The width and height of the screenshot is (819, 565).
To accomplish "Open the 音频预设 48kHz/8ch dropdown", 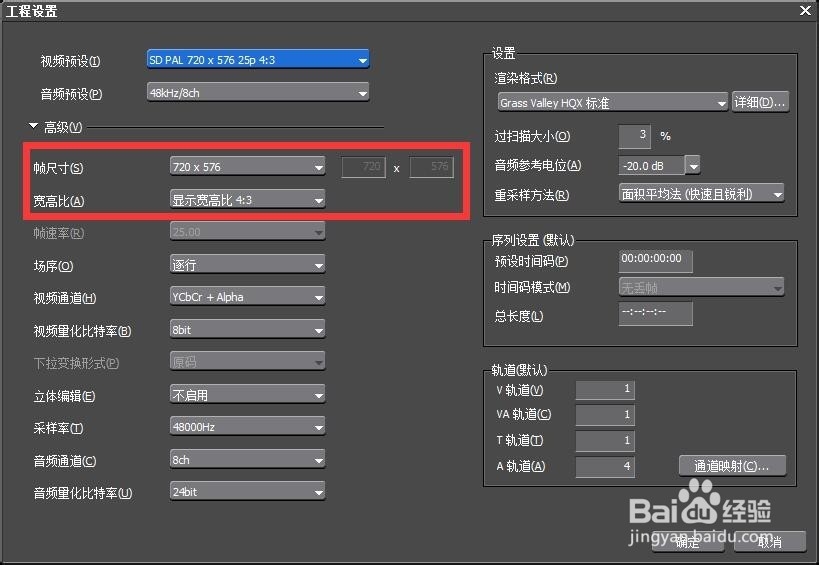I will (x=258, y=93).
